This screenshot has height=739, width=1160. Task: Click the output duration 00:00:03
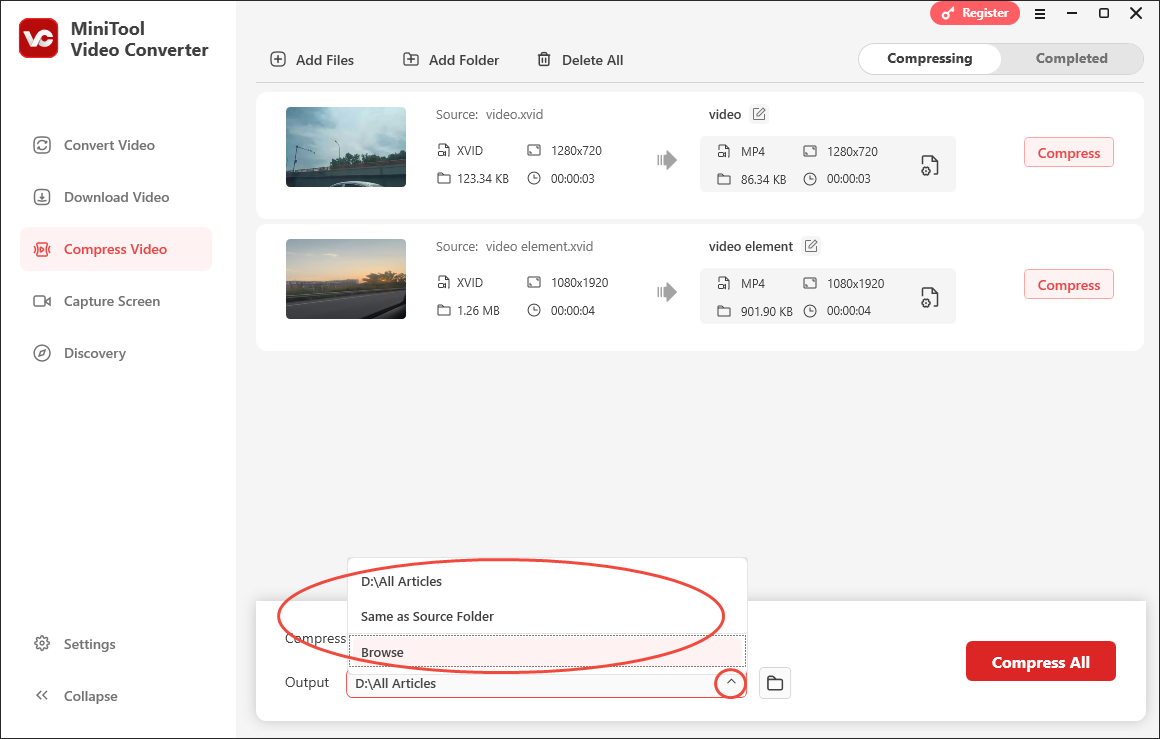(849, 179)
